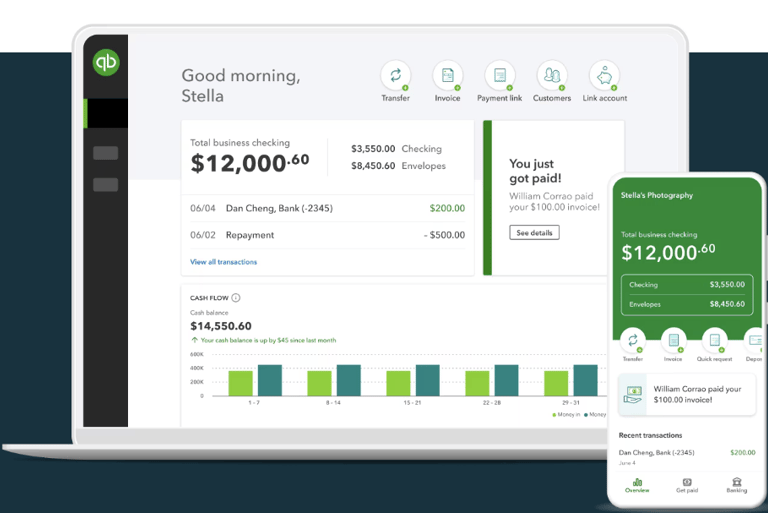768x513 pixels.
Task: Tap Transfer icon in phone app
Action: pos(633,340)
